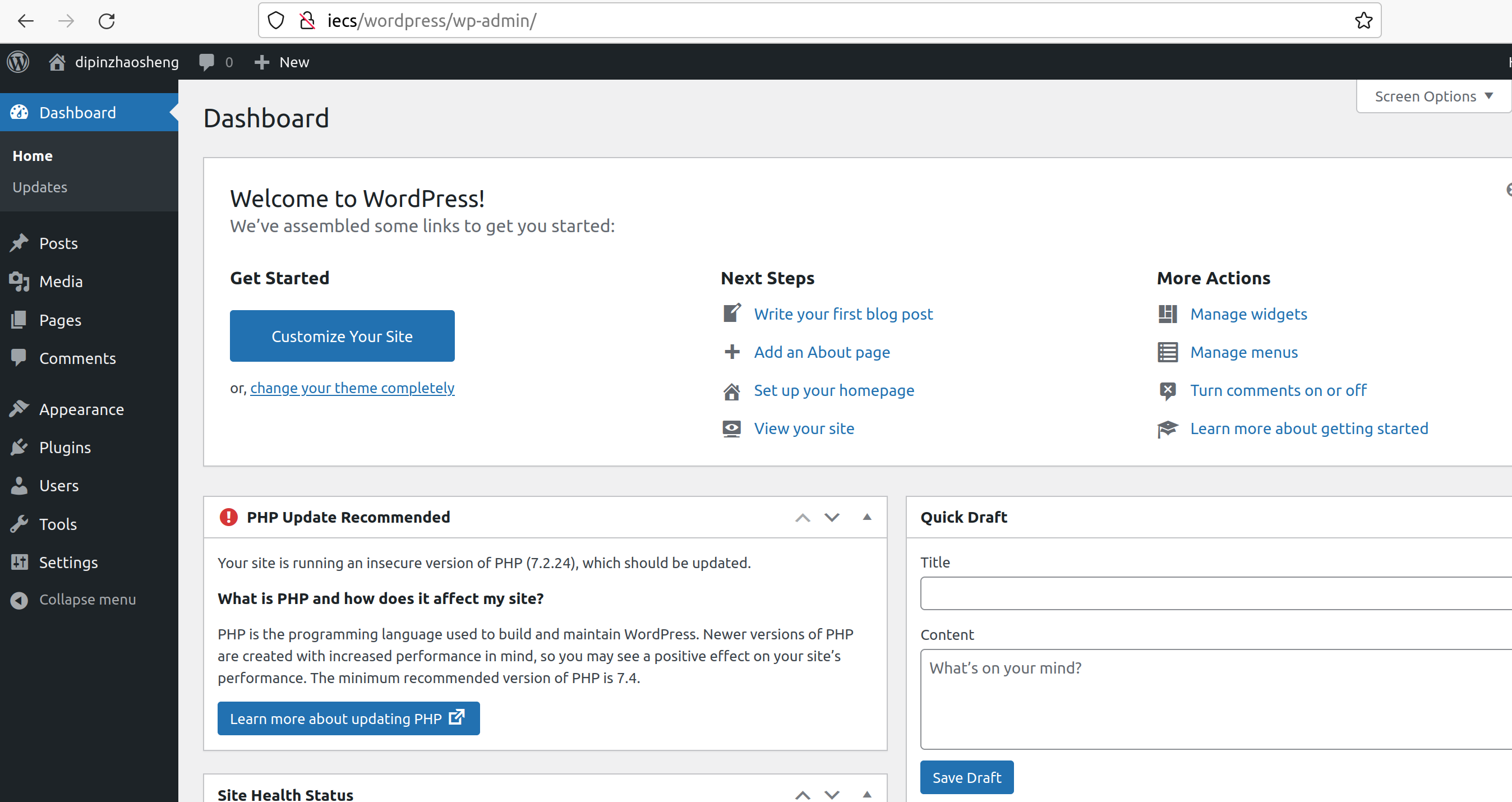Click the WordPress logo in admin bar
This screenshot has width=1512, height=802.
(x=18, y=62)
